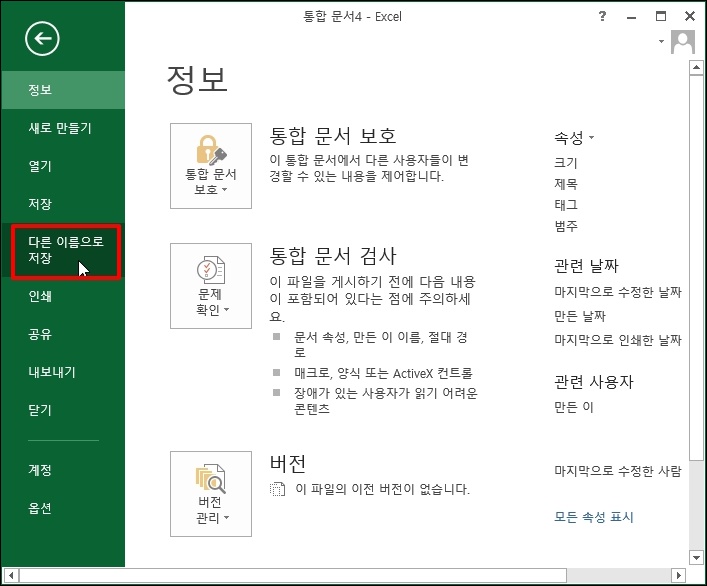
Task: Maximize the Excel window
Action: coord(661,16)
